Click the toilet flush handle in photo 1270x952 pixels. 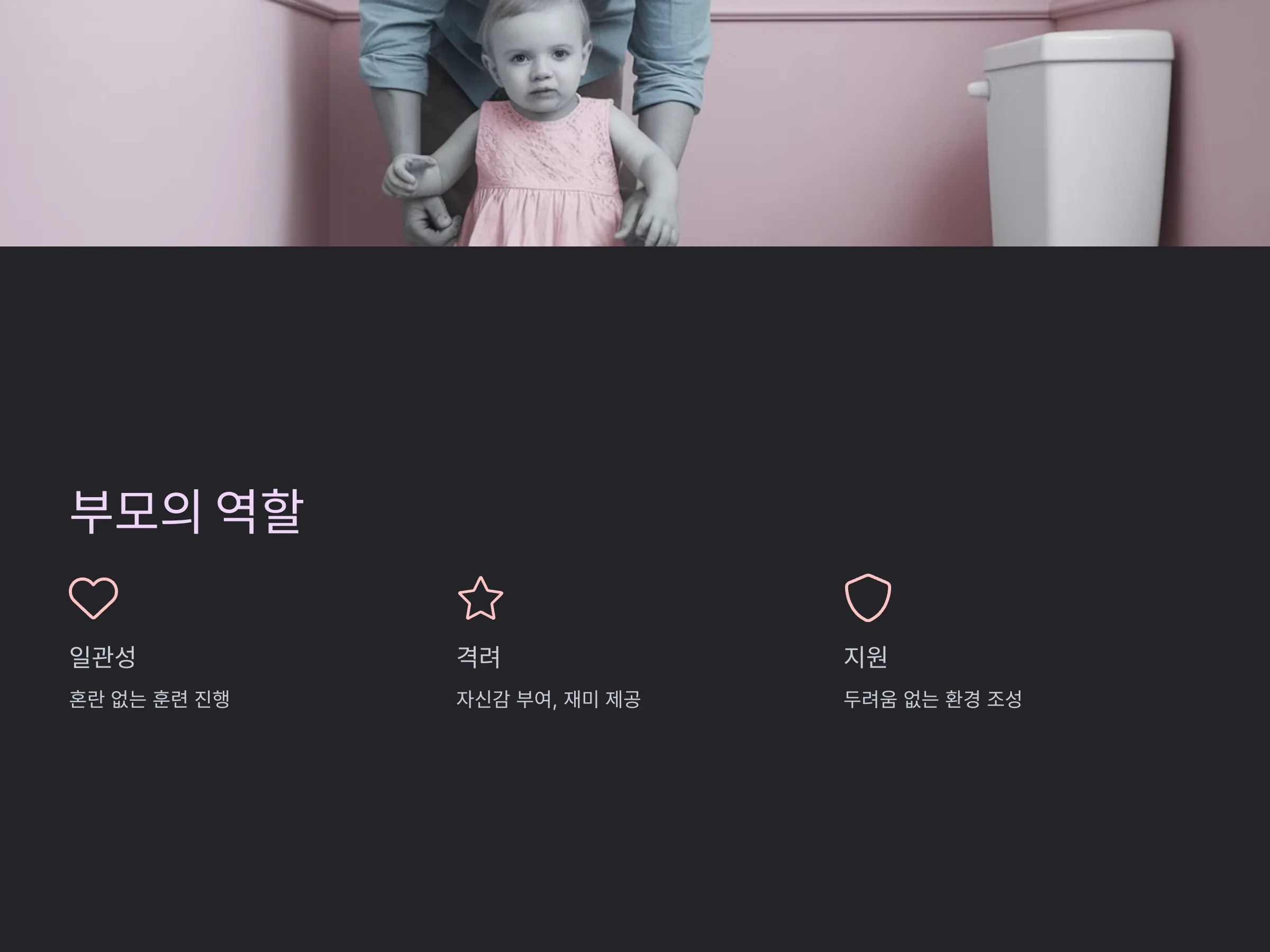(978, 89)
